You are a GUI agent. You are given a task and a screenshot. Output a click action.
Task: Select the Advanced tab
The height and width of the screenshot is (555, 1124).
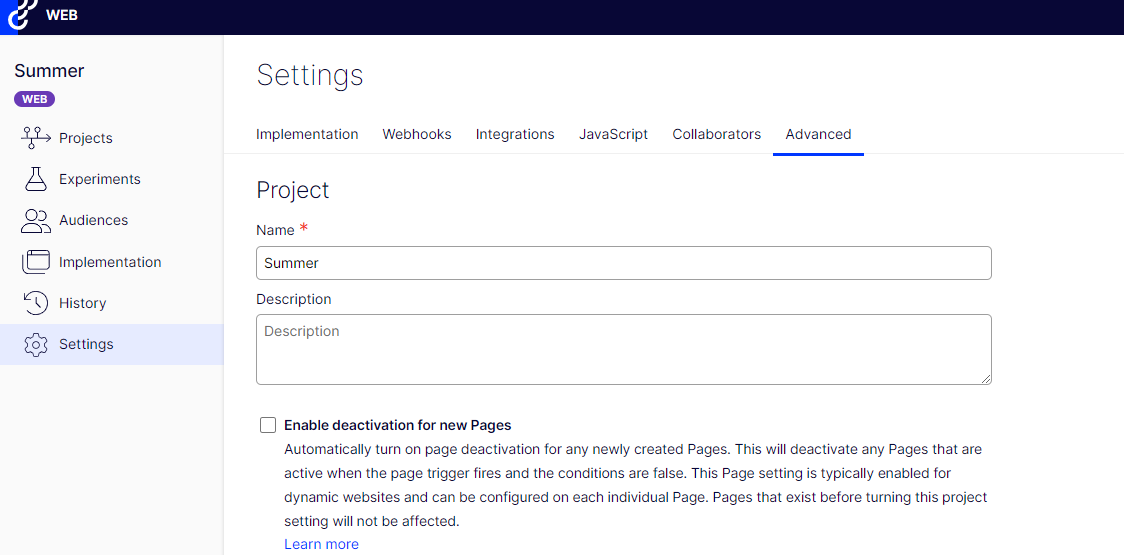818,134
